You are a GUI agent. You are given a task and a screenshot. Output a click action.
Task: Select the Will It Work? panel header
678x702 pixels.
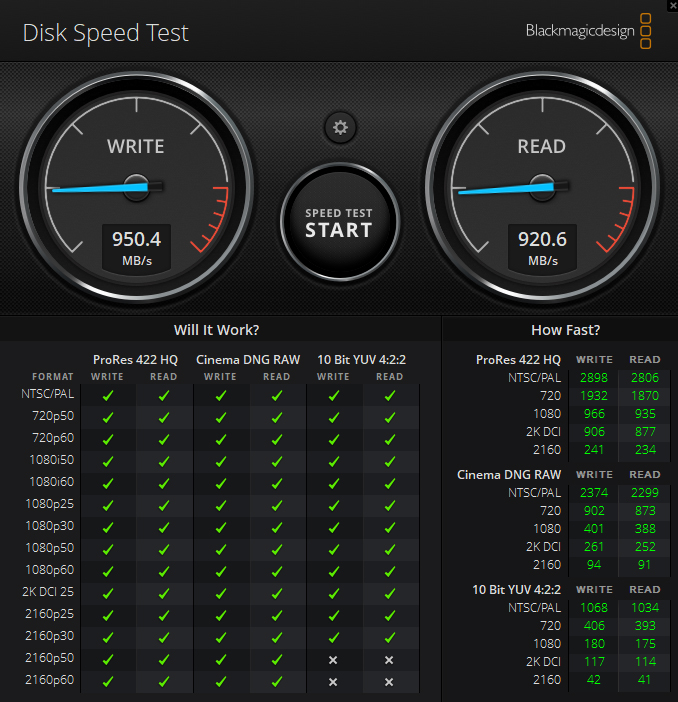[x=217, y=330]
